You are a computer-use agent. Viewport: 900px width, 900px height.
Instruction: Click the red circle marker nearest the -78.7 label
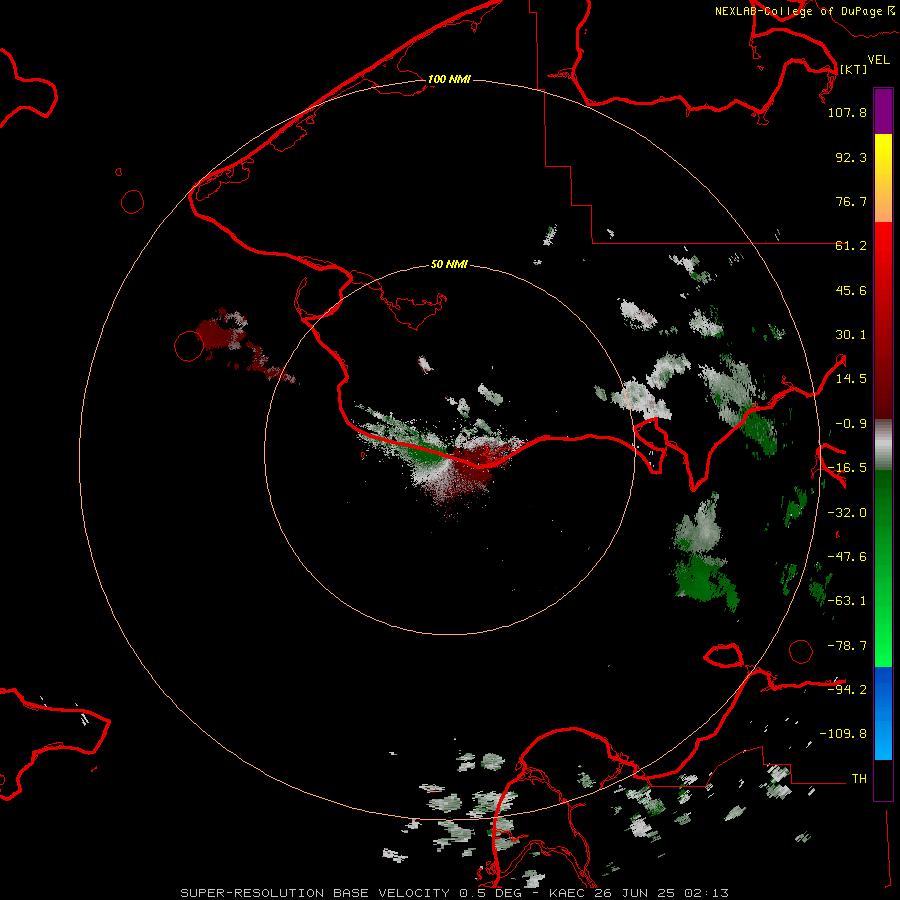point(801,651)
